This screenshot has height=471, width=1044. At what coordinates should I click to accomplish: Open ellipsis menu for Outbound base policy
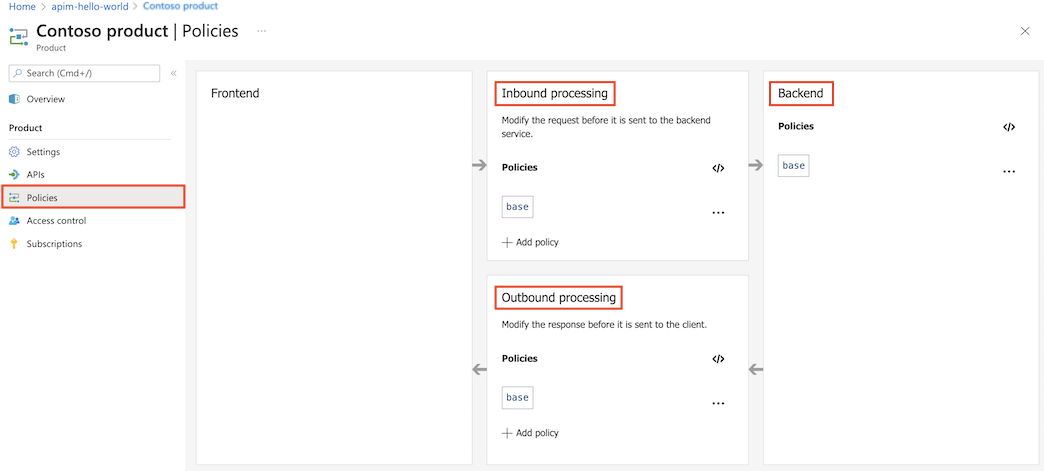click(718, 403)
